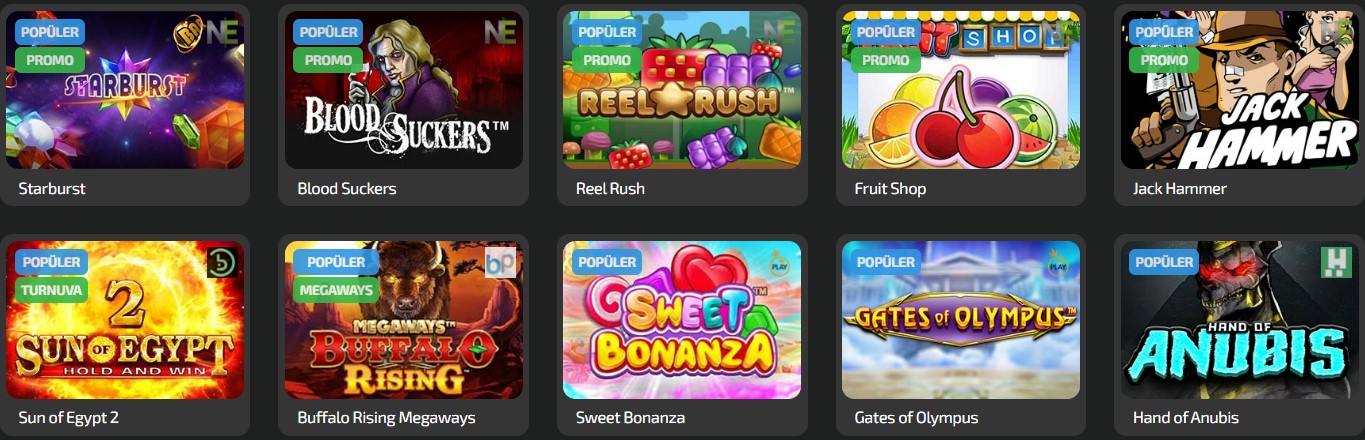The width and height of the screenshot is (1365, 440).
Task: Open the Starburst game thumbnail
Action: [125, 90]
